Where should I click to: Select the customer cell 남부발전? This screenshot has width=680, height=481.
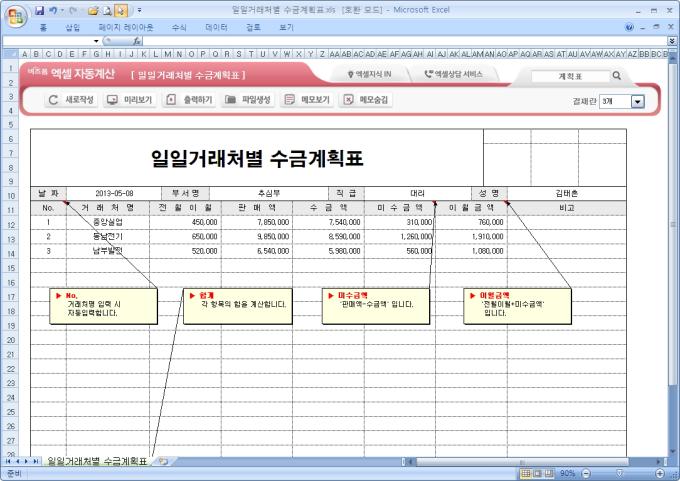click(x=108, y=251)
